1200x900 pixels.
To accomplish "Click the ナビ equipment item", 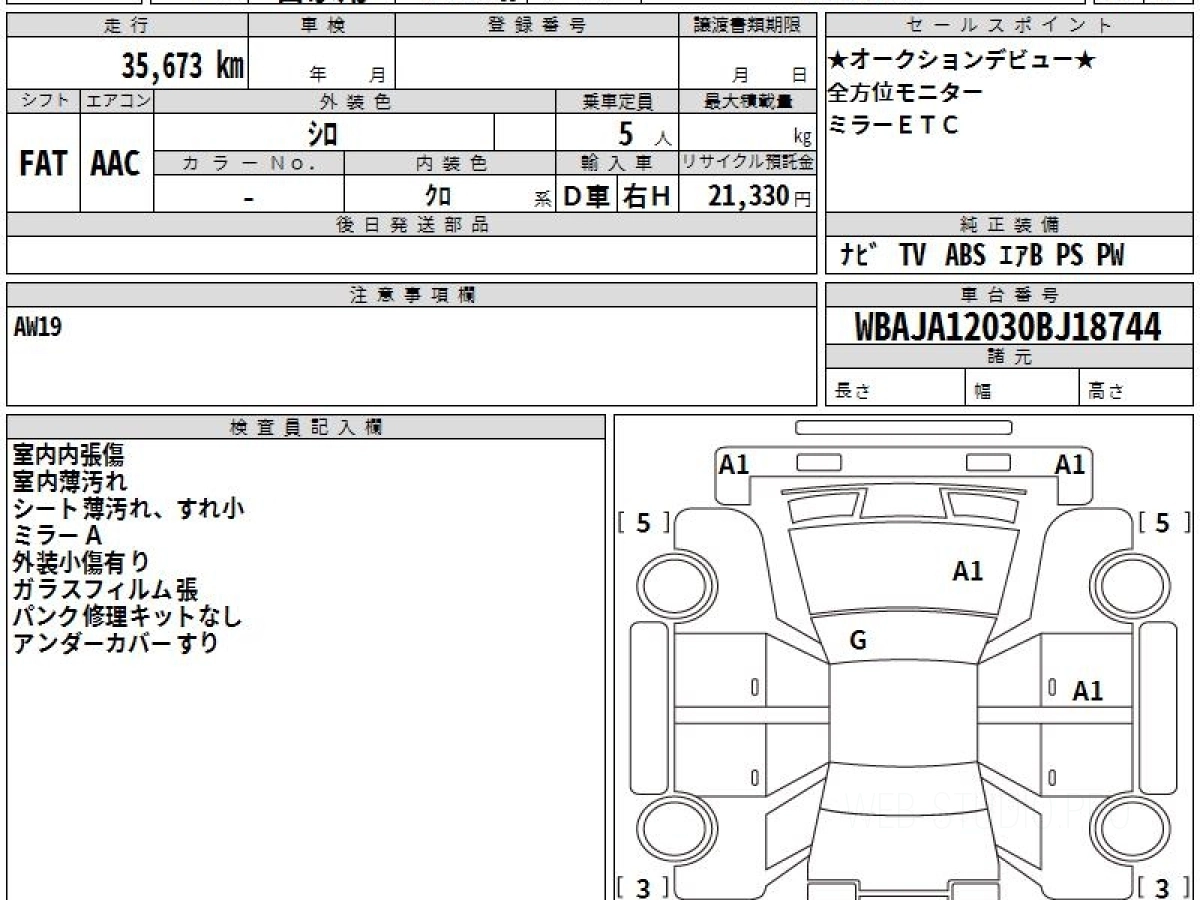I will pyautogui.click(x=858, y=255).
